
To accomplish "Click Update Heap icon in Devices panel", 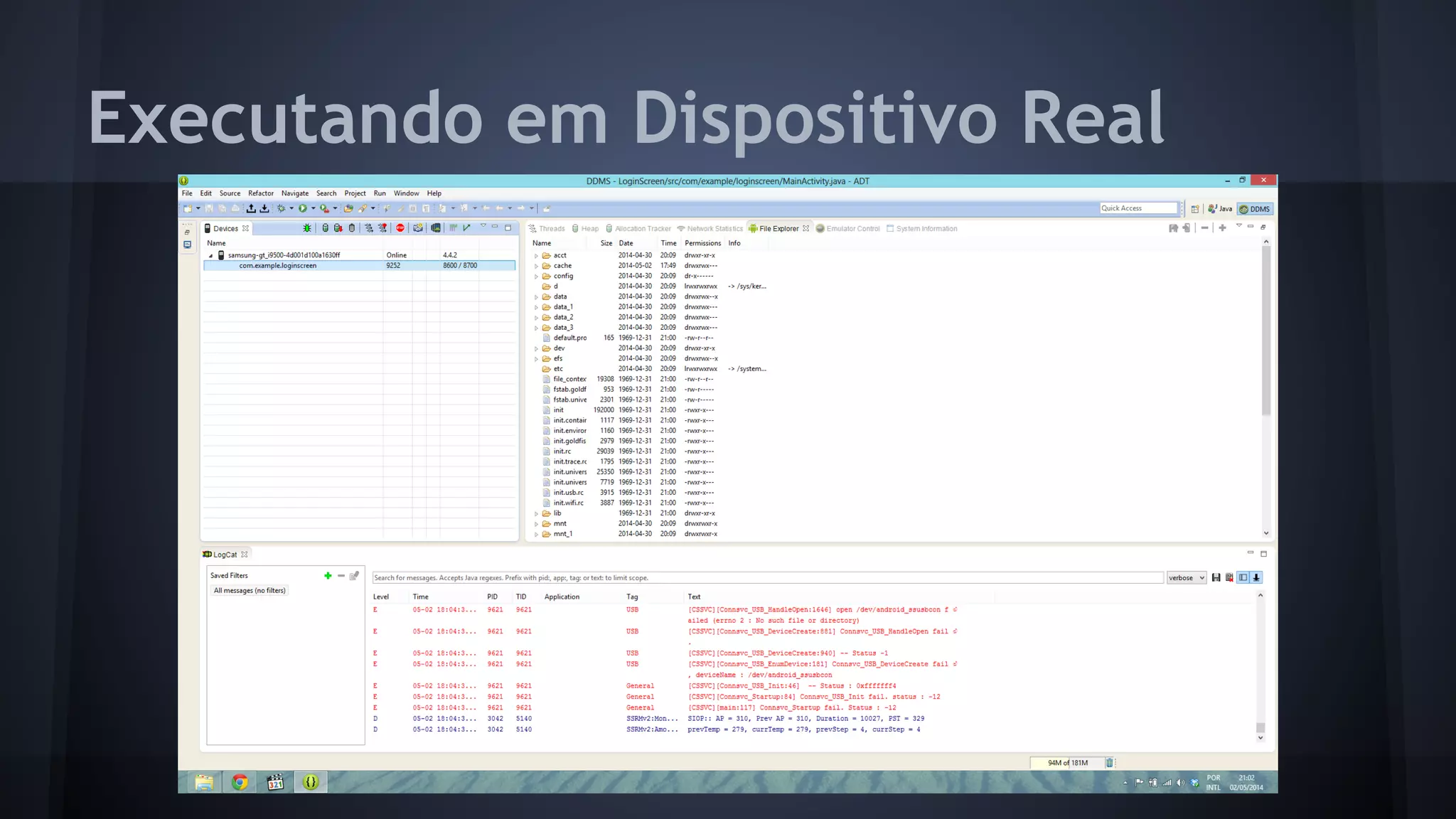I will click(x=325, y=228).
